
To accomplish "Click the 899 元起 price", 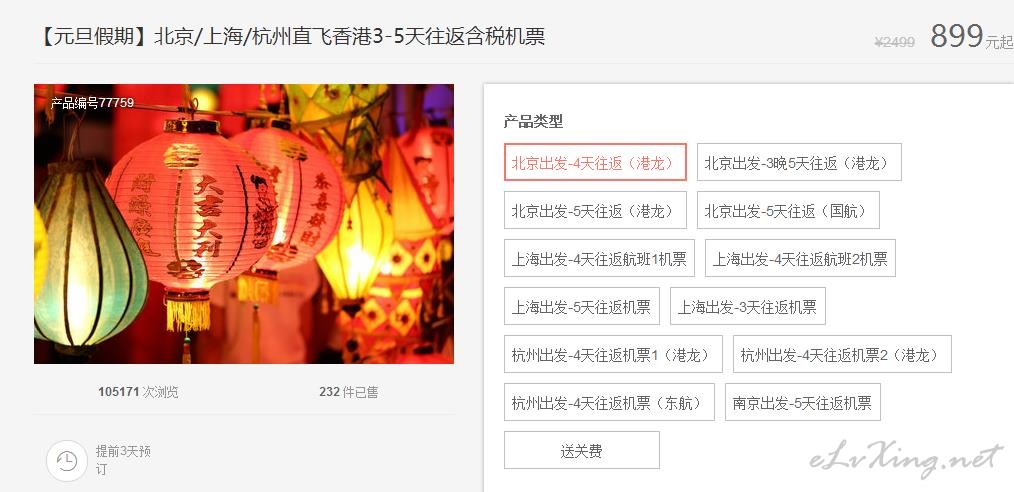I will (971, 36).
